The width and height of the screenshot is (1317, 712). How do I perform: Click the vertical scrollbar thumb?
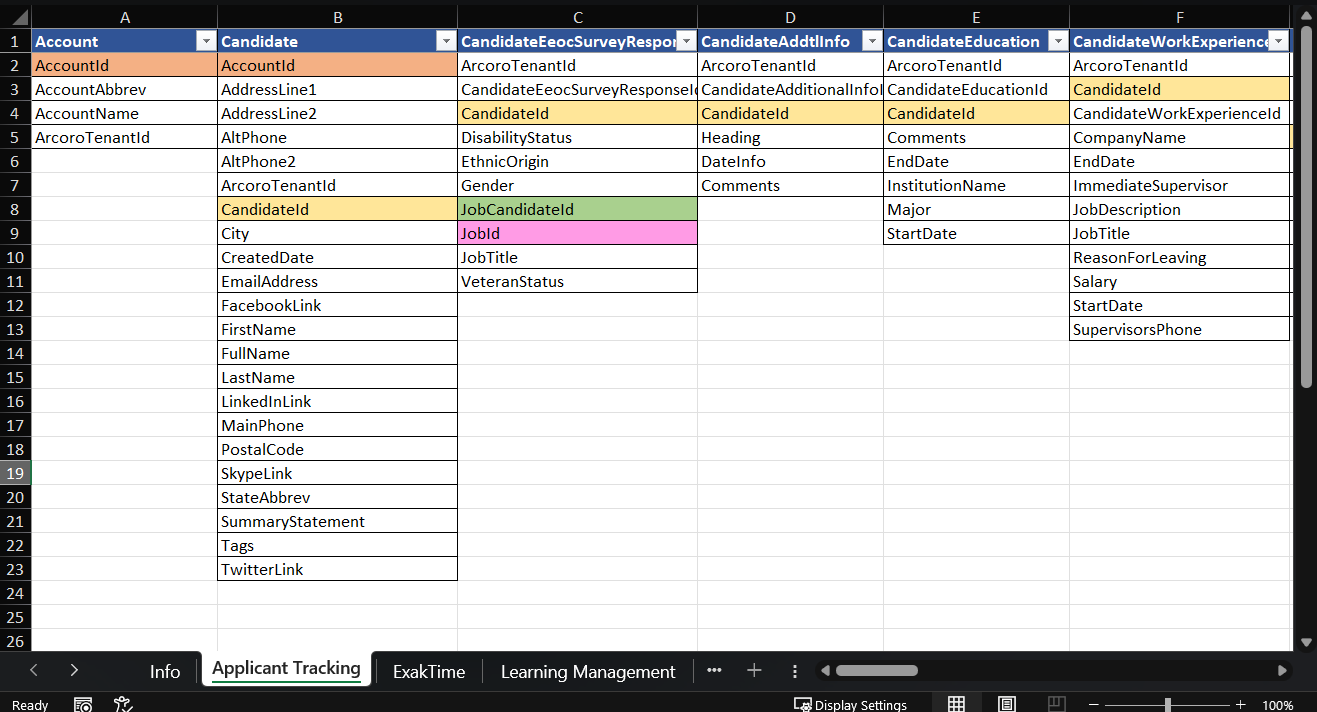coord(1305,207)
